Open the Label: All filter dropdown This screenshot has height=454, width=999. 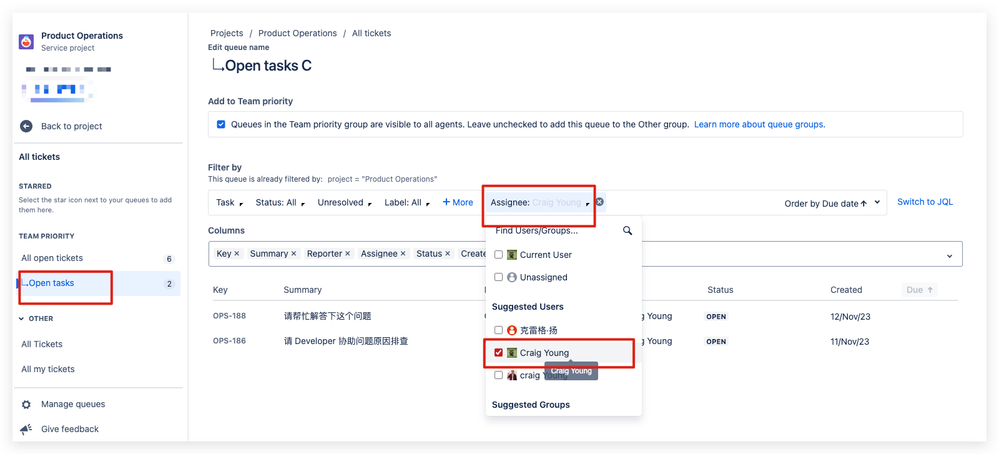[x=408, y=202]
